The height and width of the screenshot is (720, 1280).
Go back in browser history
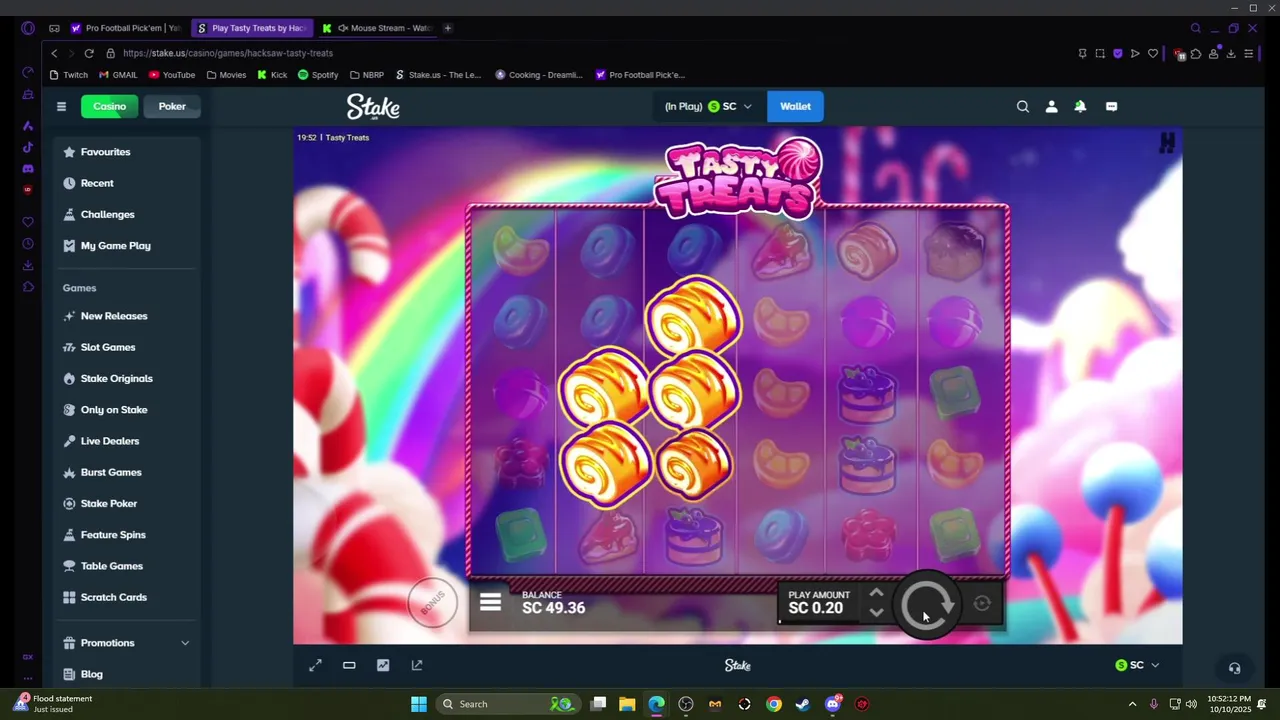click(54, 53)
